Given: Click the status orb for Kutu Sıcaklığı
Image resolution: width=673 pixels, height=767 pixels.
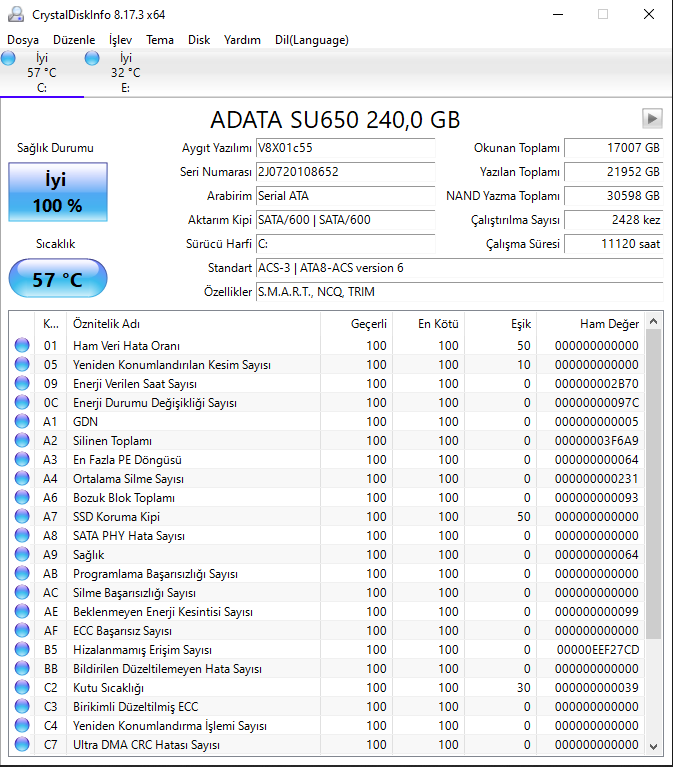Looking at the screenshot, I should click(22, 687).
